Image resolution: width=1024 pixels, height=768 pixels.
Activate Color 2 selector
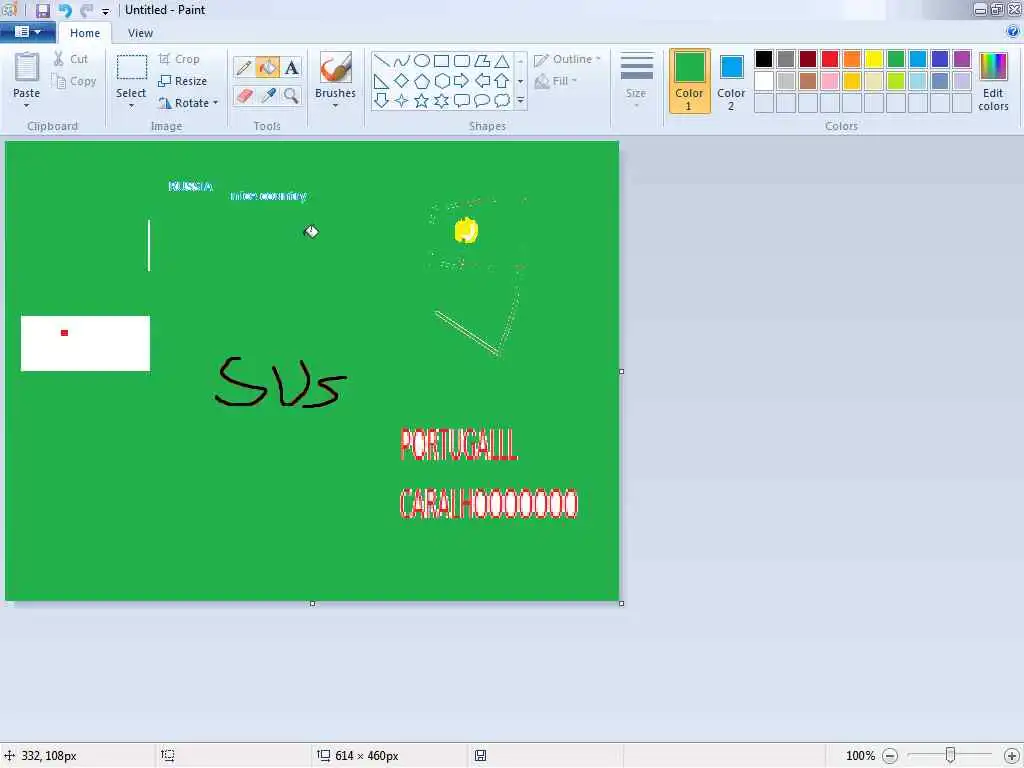tap(731, 81)
